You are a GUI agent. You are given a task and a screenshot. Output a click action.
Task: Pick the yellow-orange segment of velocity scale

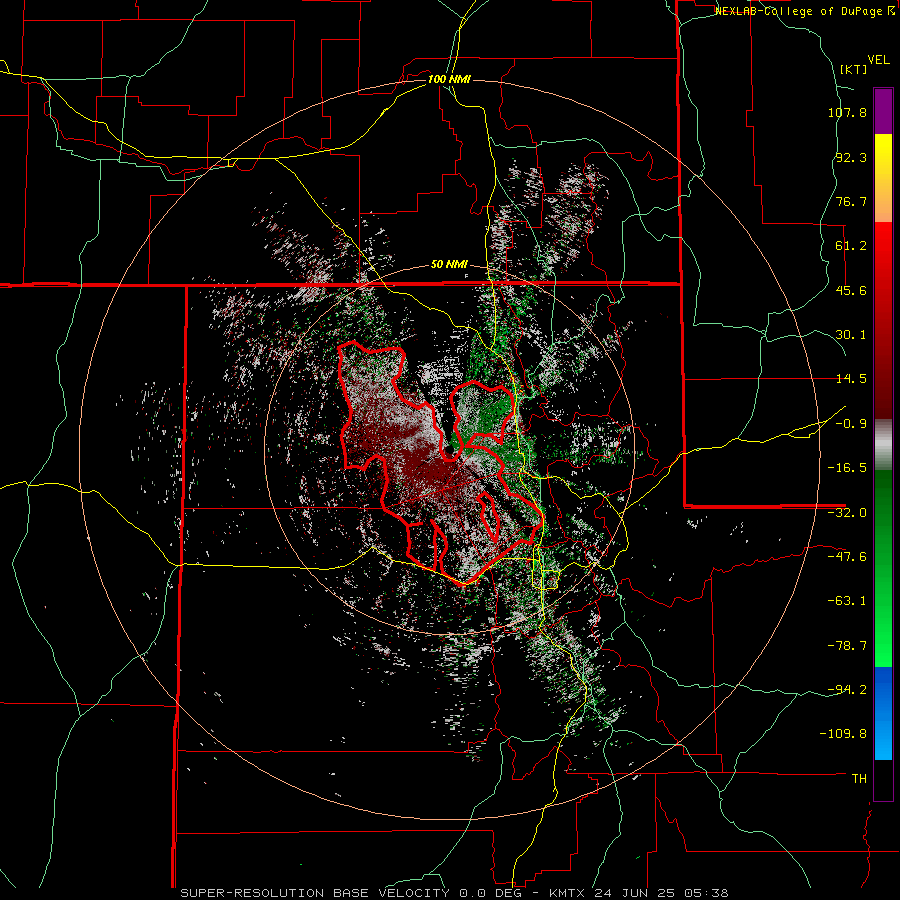[x=883, y=178]
